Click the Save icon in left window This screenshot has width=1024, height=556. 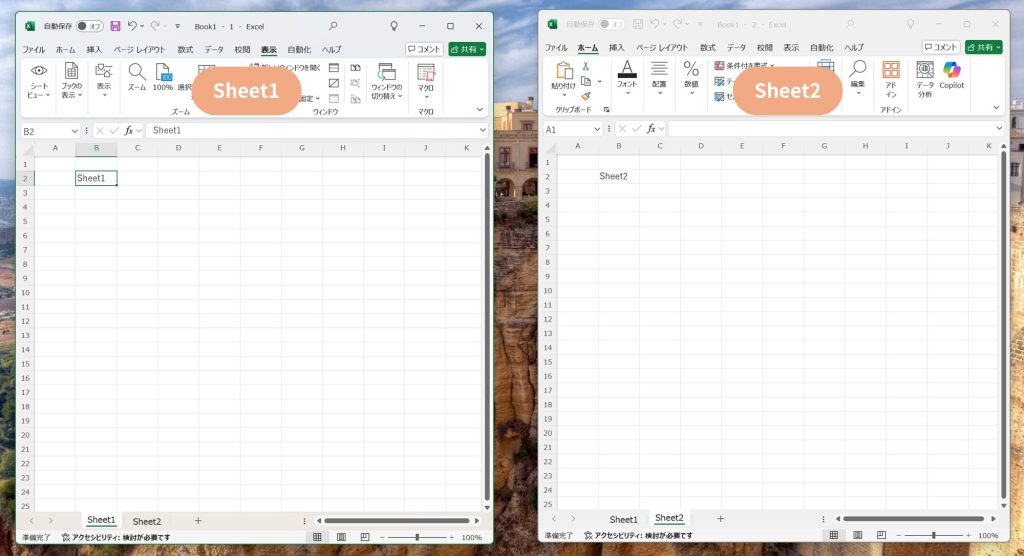click(x=115, y=25)
